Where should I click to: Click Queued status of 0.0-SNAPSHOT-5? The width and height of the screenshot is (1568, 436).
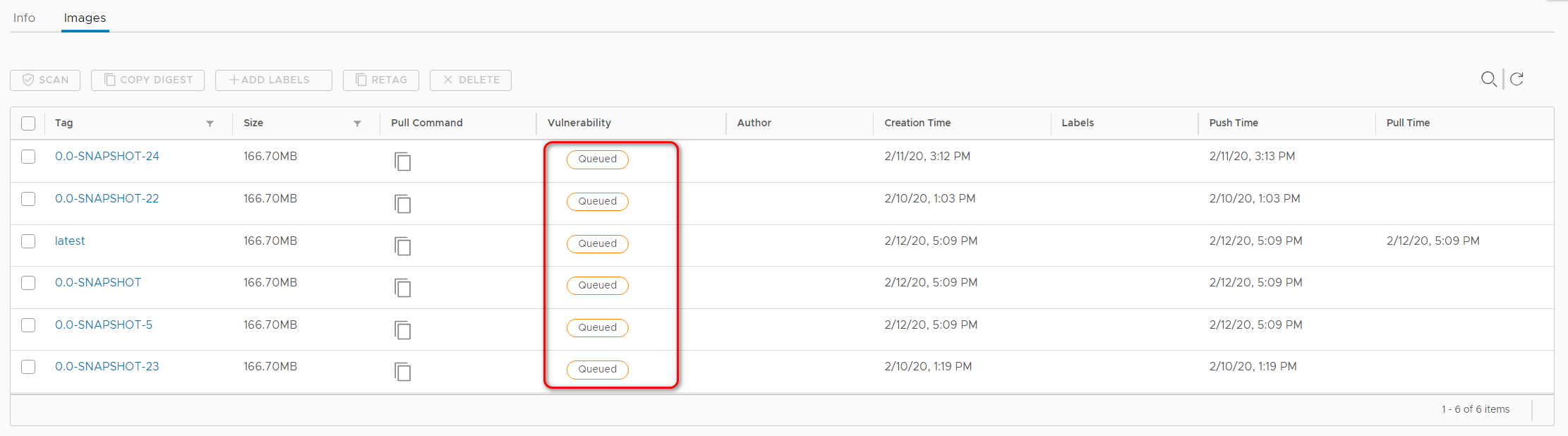598,328
